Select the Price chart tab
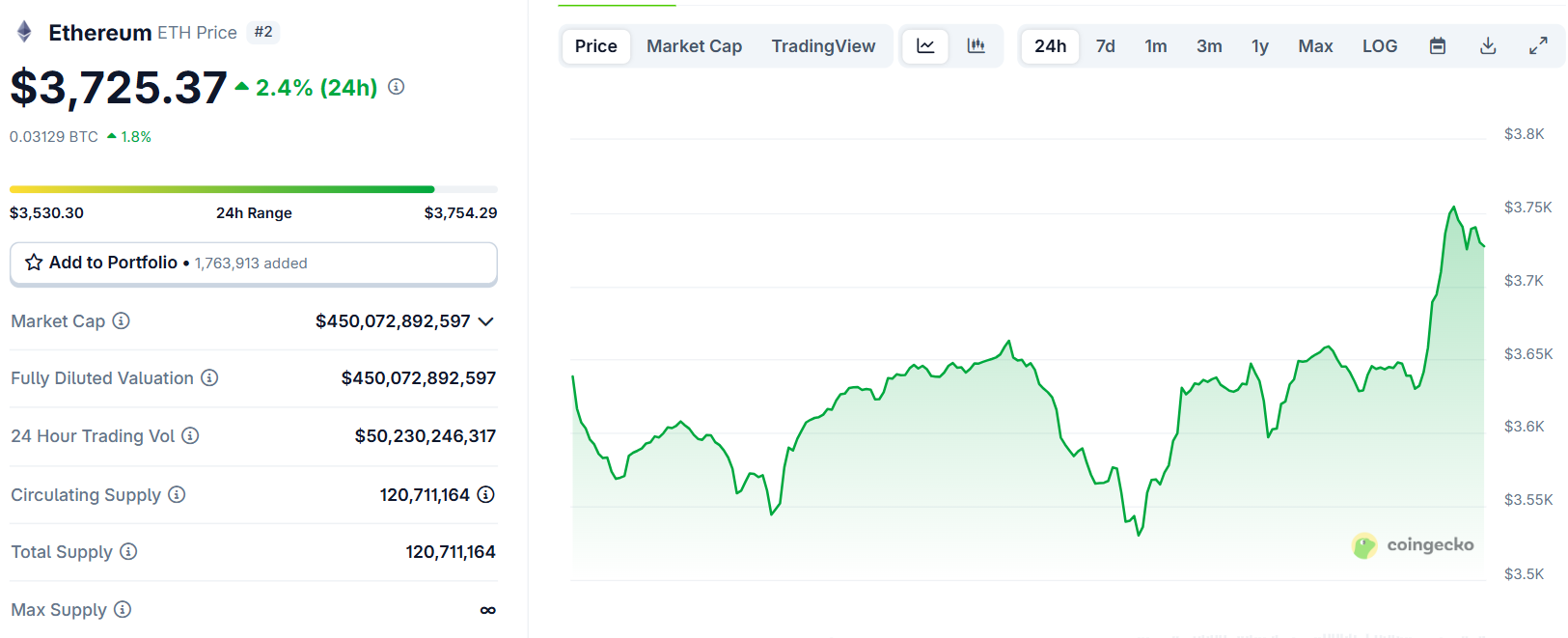Image resolution: width=1568 pixels, height=638 pixels. click(x=596, y=46)
